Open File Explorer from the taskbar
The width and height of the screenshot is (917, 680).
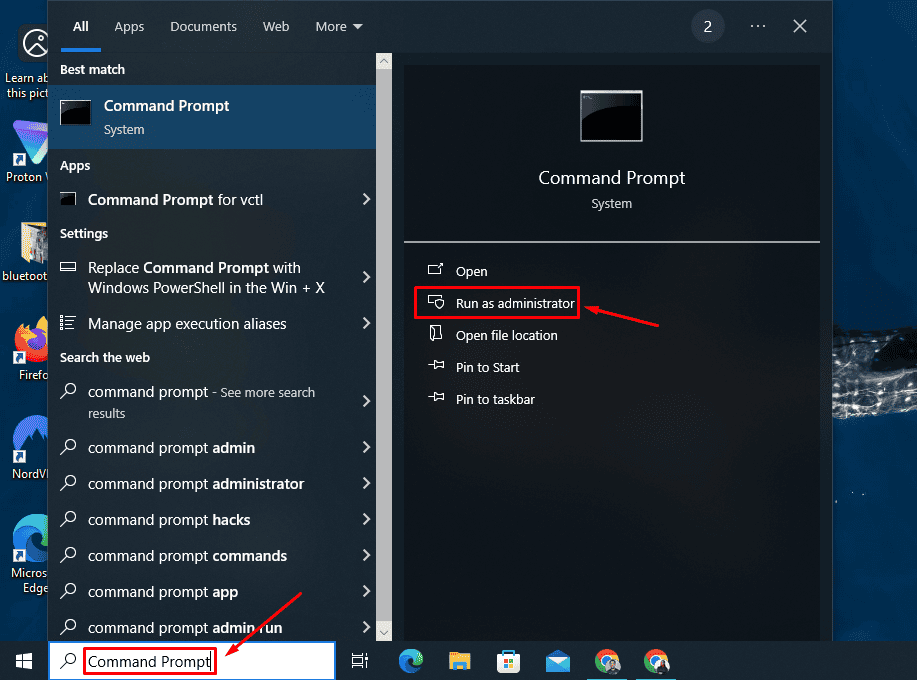pyautogui.click(x=460, y=661)
